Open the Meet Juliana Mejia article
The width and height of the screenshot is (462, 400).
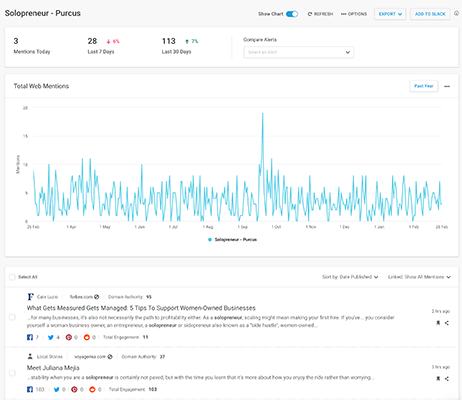53,368
